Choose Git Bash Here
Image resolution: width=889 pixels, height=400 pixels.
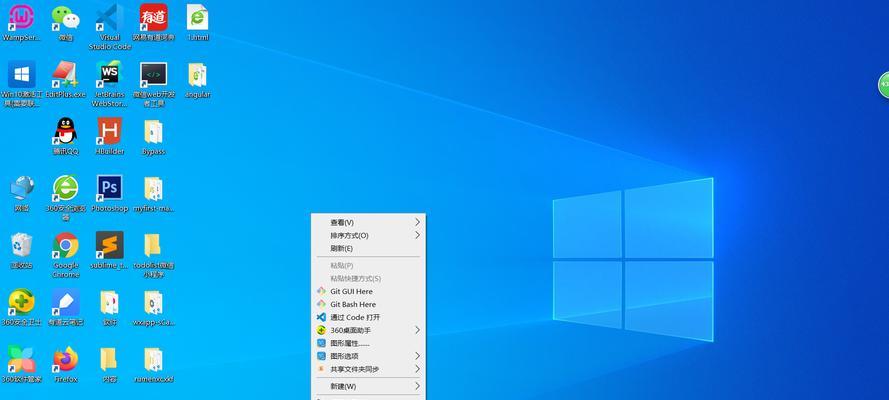click(x=368, y=304)
